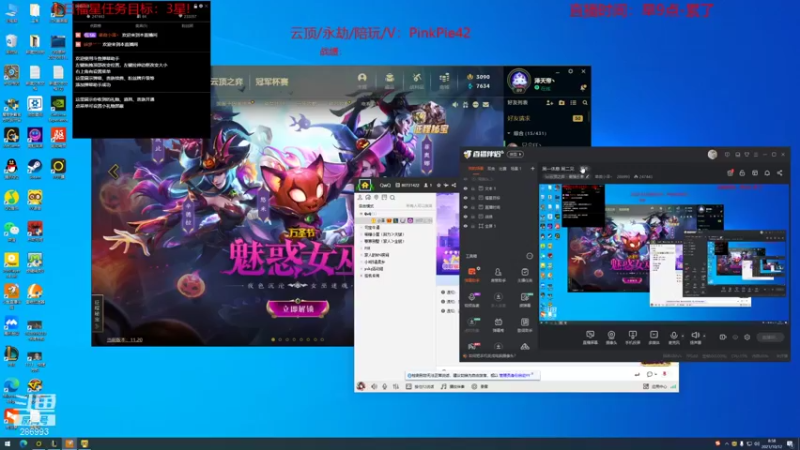The height and width of the screenshot is (450, 800).
Task: Click the record camera icon in streaming app
Action: point(722,337)
